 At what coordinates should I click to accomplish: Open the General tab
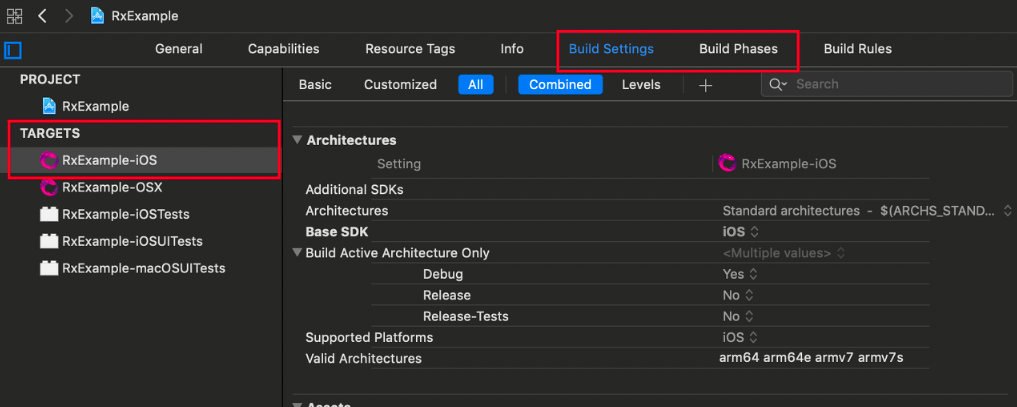[179, 49]
